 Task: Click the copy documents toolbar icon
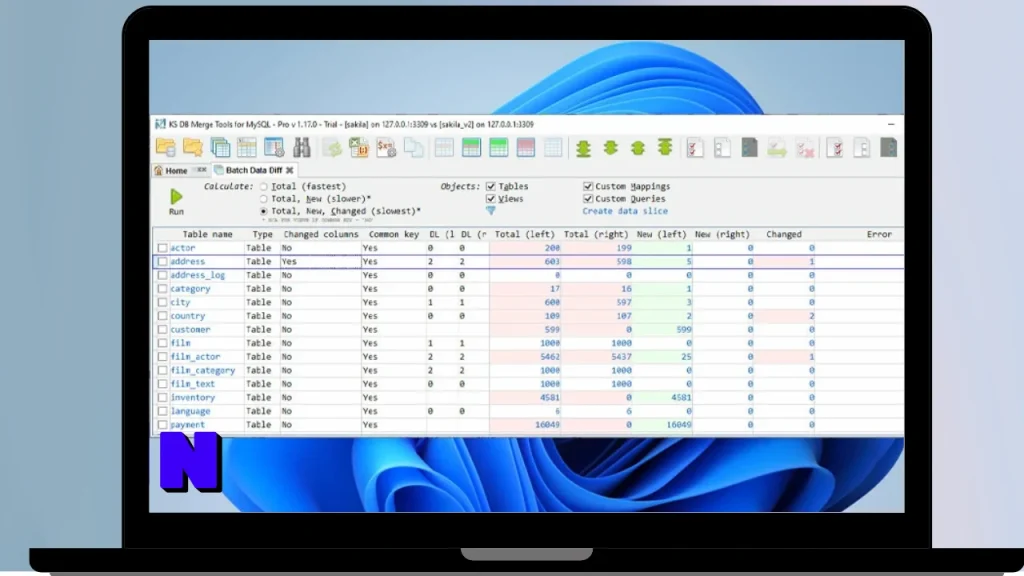413,148
